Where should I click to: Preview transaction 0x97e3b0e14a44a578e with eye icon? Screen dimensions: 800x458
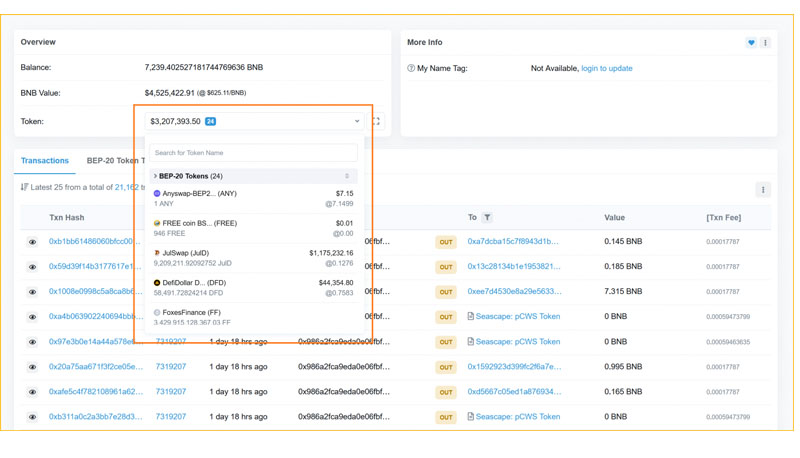pyautogui.click(x=32, y=342)
